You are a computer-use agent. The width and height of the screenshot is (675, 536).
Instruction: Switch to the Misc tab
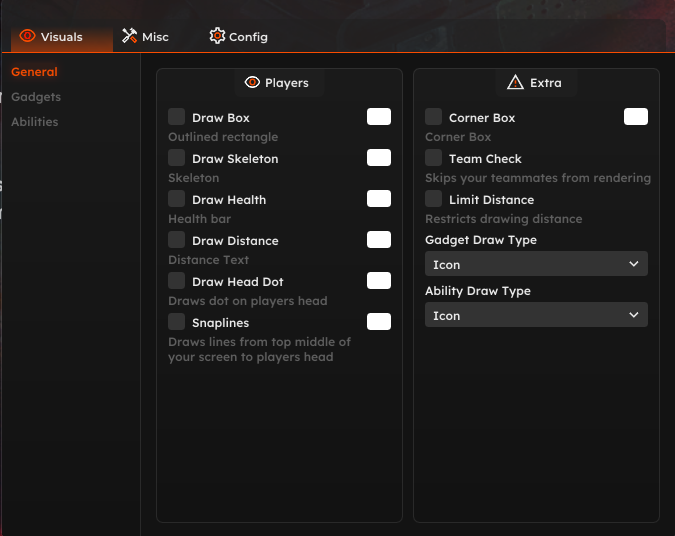[x=145, y=37]
